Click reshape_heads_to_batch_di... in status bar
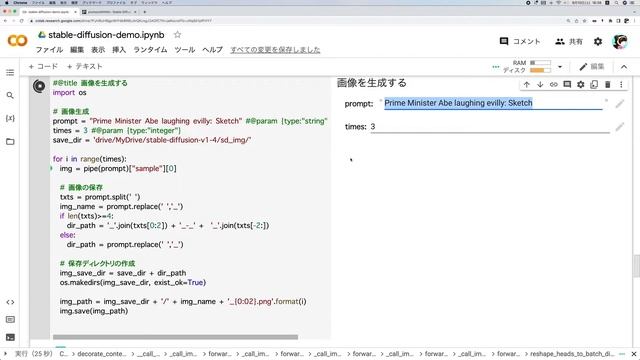This screenshot has height=360, width=640. tap(572, 354)
